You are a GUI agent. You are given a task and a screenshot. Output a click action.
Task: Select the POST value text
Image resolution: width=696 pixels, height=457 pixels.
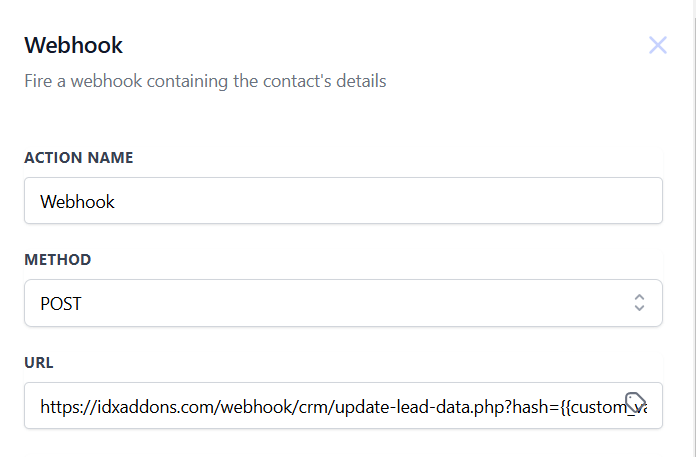pos(61,303)
